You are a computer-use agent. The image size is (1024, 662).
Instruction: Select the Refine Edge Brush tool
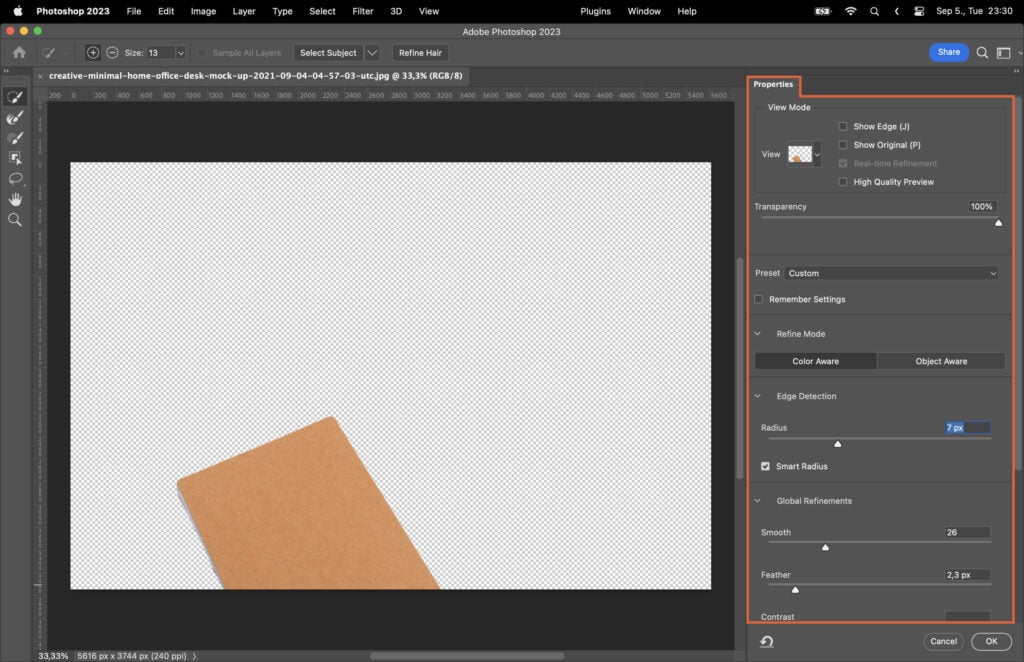tap(16, 117)
